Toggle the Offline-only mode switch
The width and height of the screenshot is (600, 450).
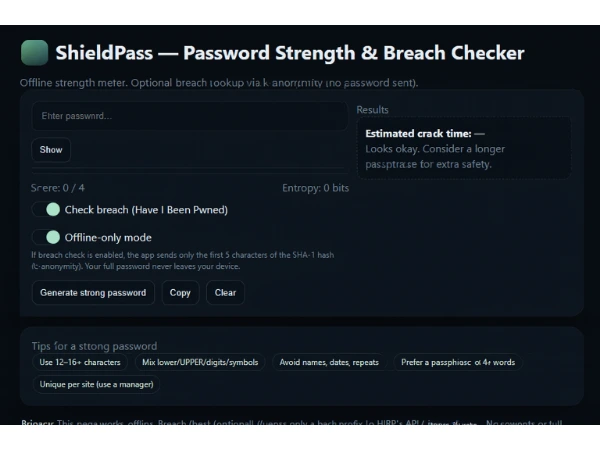pyautogui.click(x=47, y=237)
